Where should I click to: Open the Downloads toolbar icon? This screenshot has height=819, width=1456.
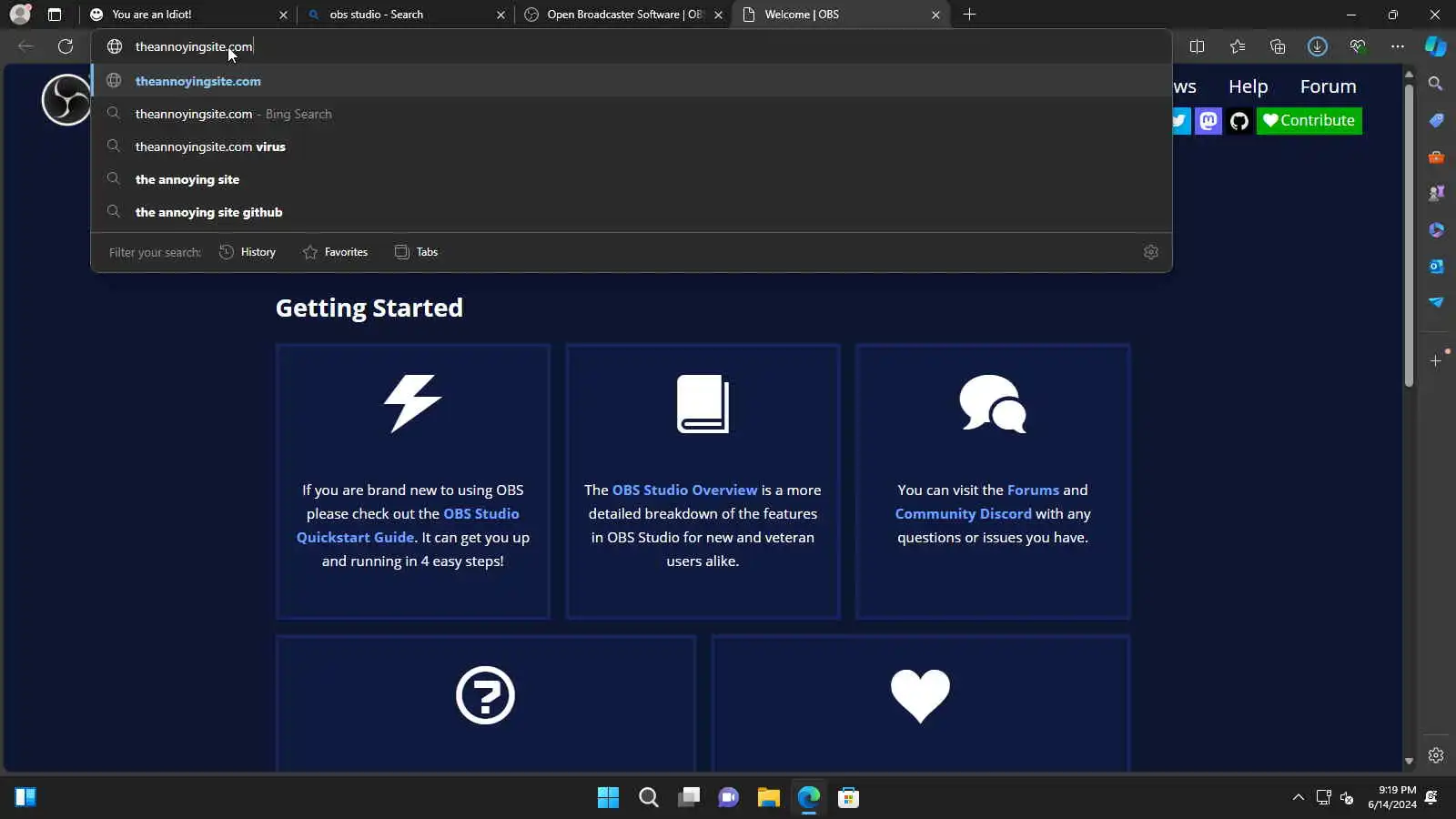click(x=1318, y=46)
